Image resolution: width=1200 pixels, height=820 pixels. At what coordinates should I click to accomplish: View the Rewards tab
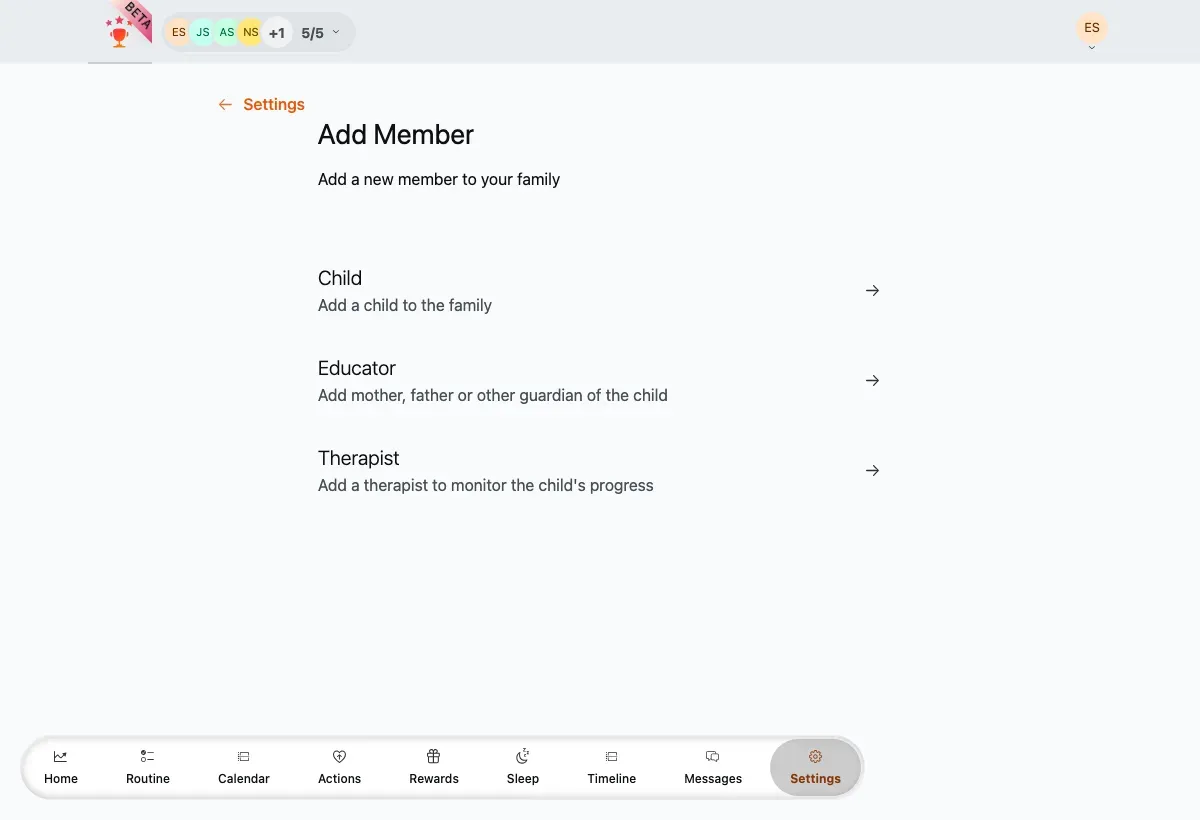coord(434,767)
